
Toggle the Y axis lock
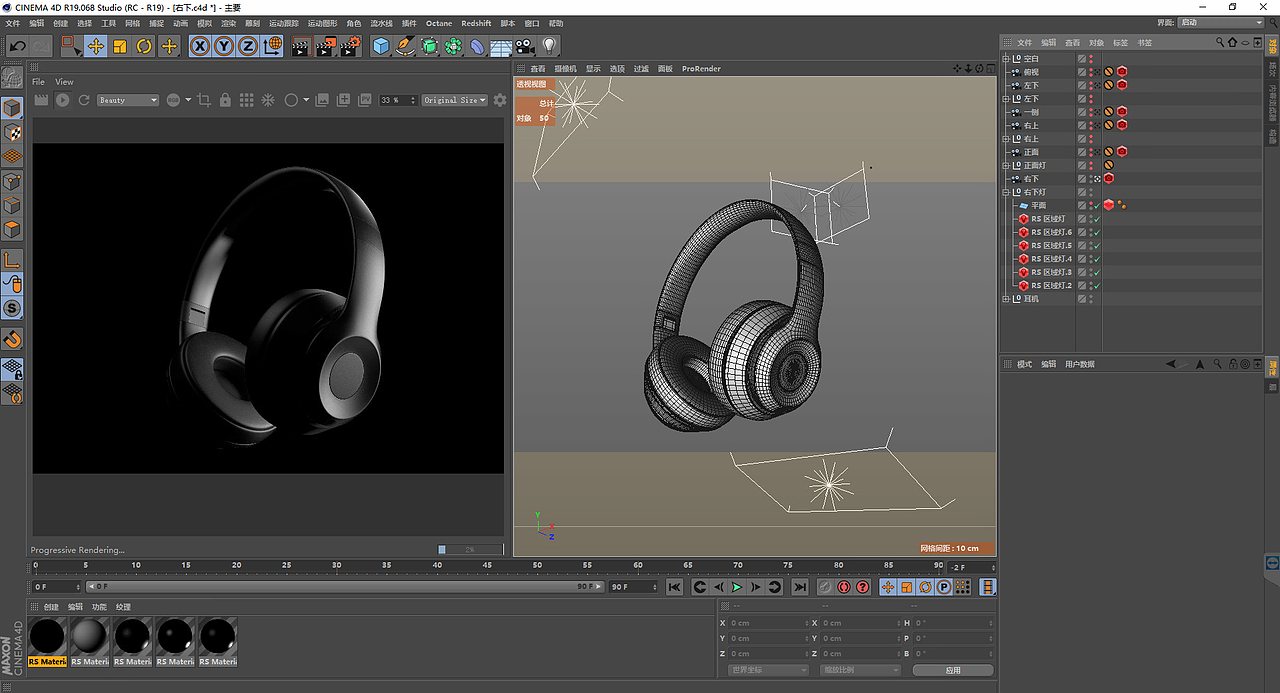pyautogui.click(x=224, y=46)
